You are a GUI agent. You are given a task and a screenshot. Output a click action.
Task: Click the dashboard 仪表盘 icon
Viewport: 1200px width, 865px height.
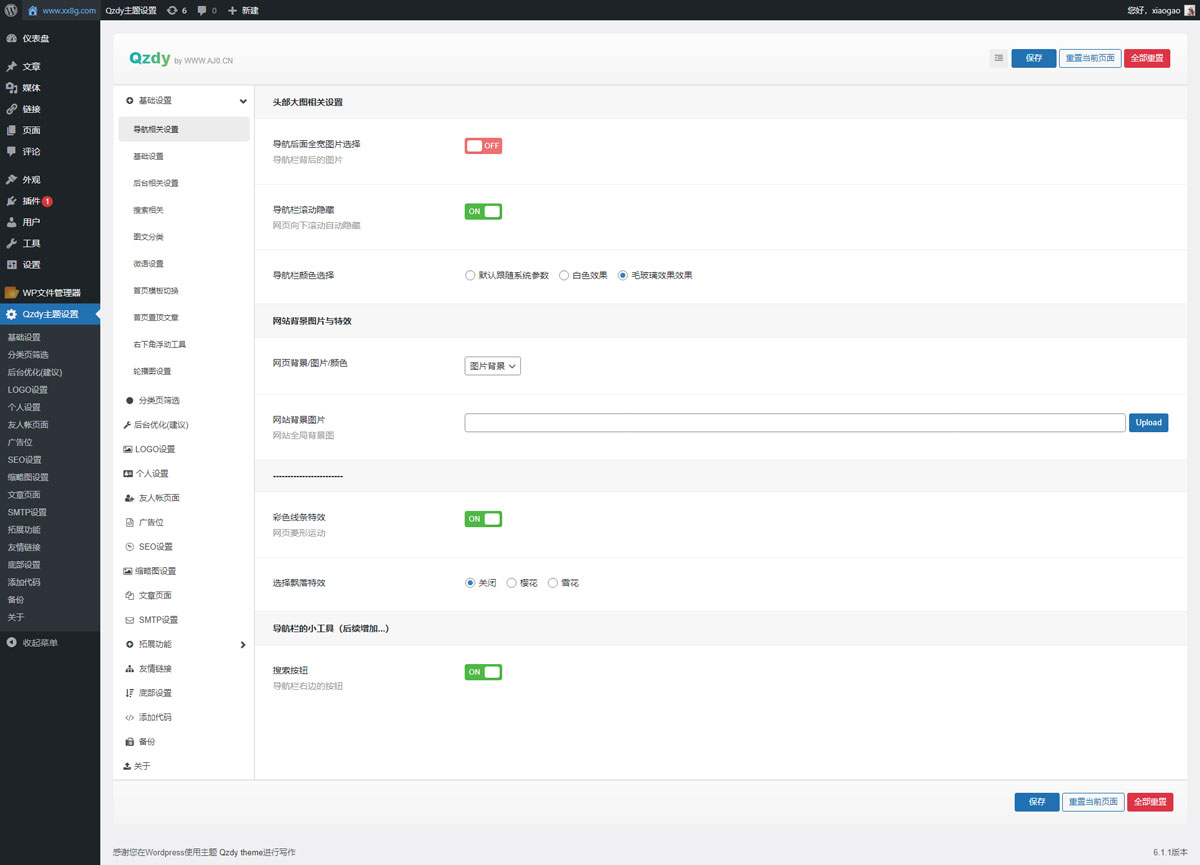pos(11,38)
